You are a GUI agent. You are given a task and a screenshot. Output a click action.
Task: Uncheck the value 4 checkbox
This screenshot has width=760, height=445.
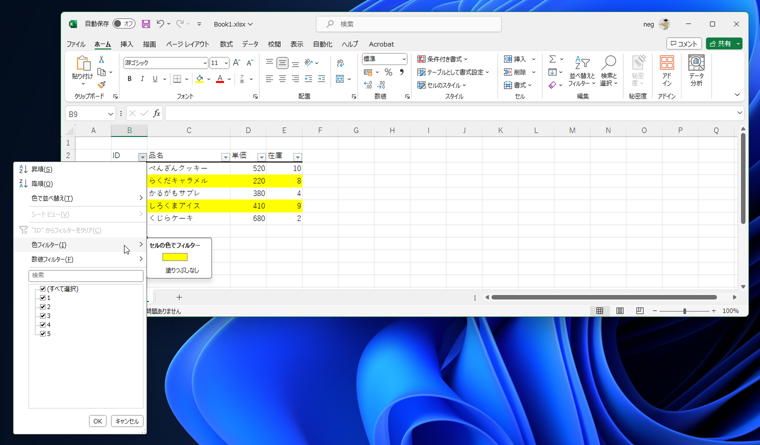[x=43, y=325]
